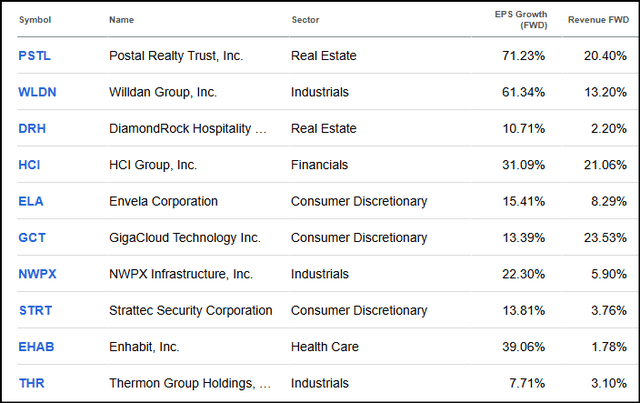Click the Willdan Group, Inc. company name
Image resolution: width=640 pixels, height=403 pixels.
(x=162, y=92)
